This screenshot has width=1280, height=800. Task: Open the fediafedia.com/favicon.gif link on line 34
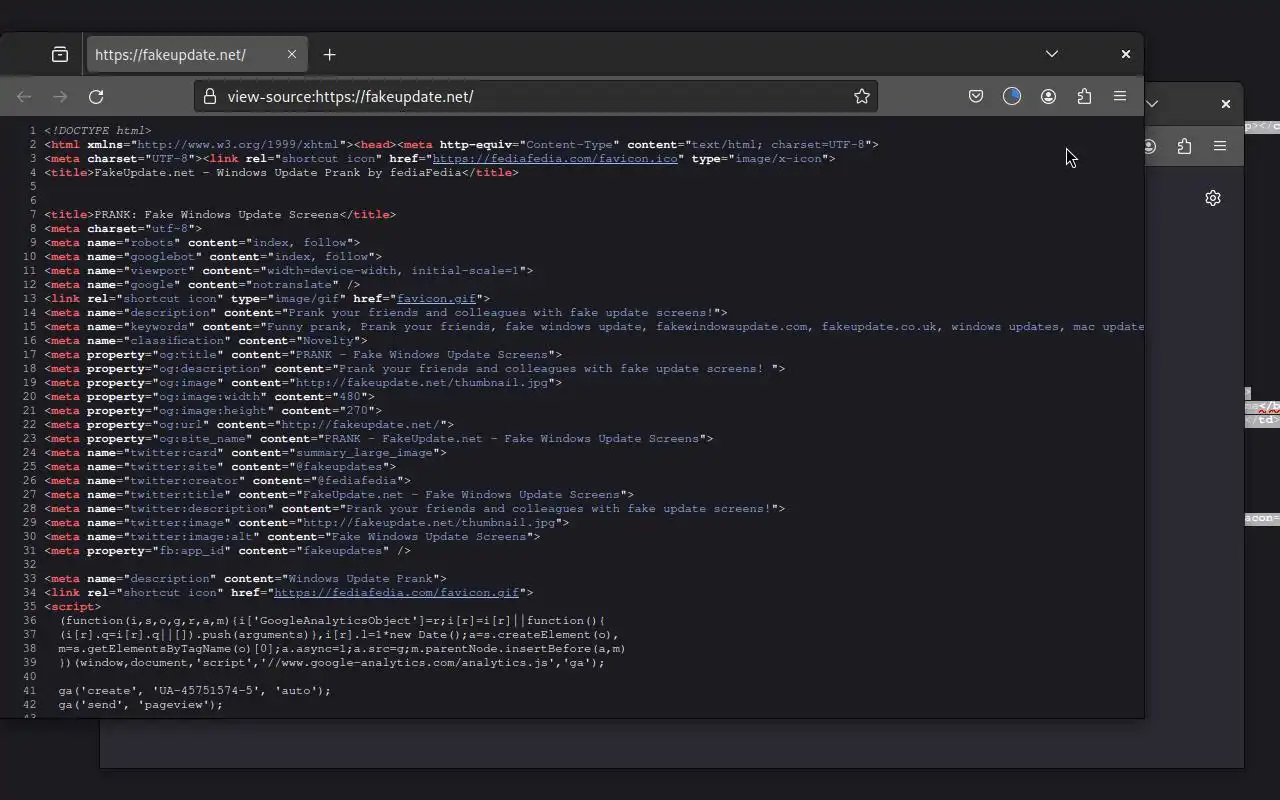pyautogui.click(x=397, y=592)
